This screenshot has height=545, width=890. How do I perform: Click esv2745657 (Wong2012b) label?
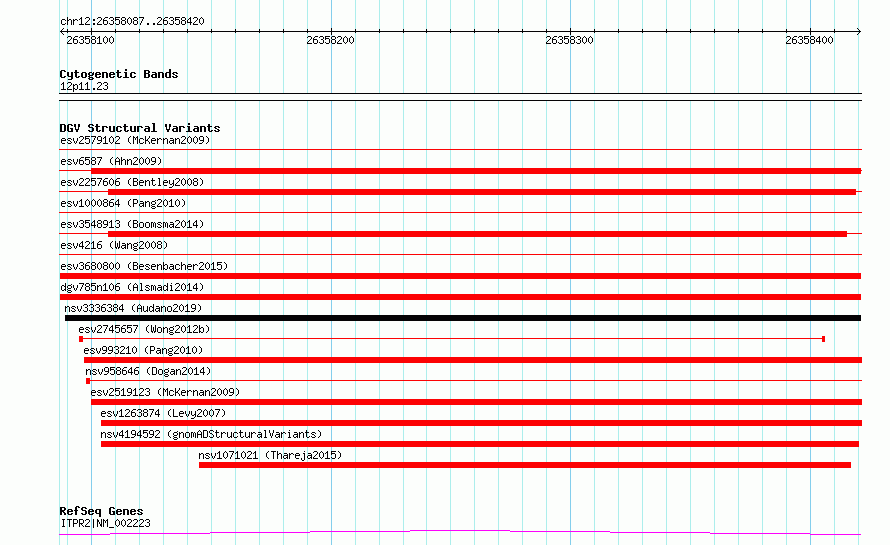[x=144, y=329]
